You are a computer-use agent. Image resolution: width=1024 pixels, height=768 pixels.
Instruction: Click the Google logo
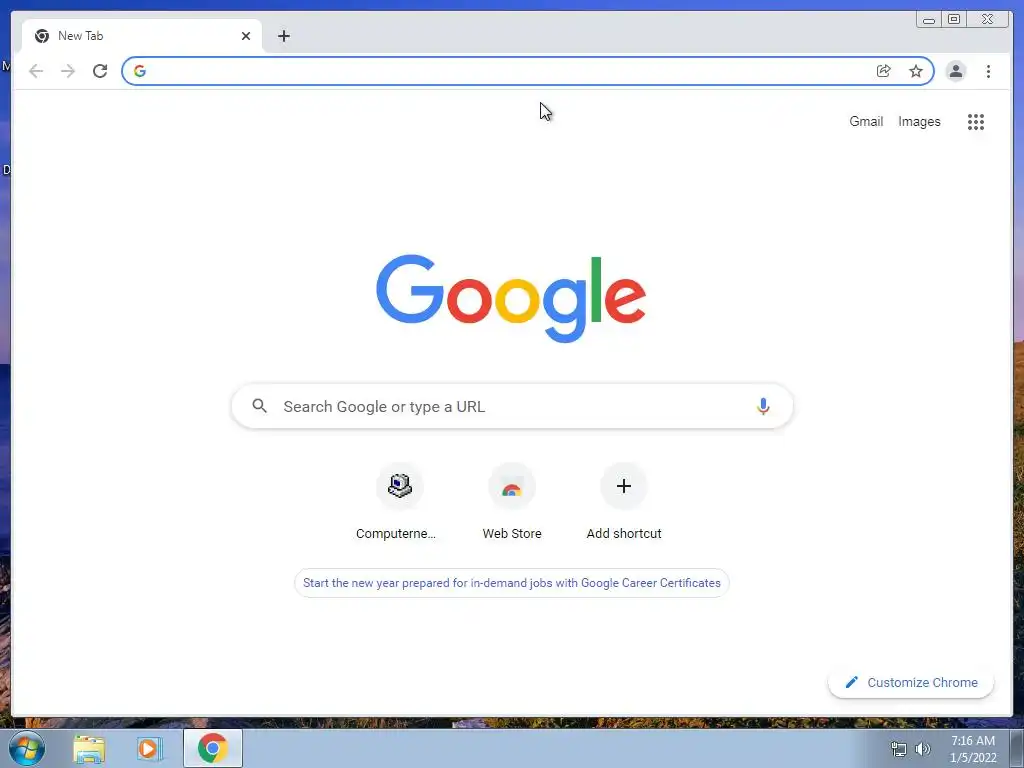(x=511, y=298)
